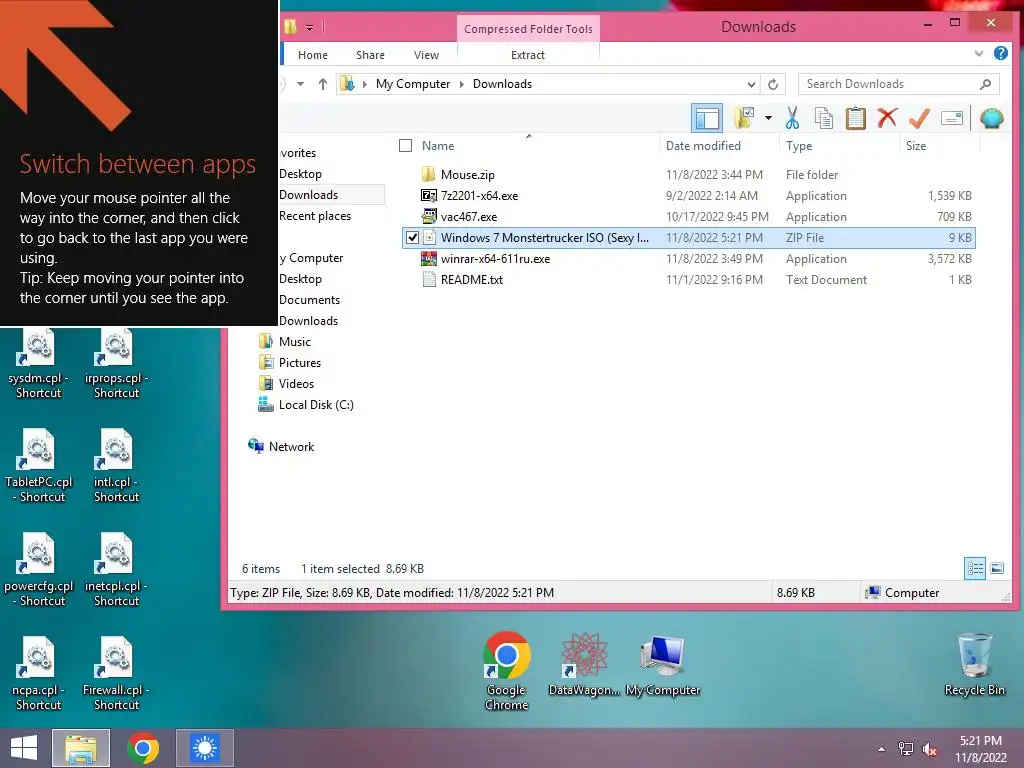
Task: Uncheck the Windows 7 Monstertrucker ISO checkbox
Action: (412, 238)
